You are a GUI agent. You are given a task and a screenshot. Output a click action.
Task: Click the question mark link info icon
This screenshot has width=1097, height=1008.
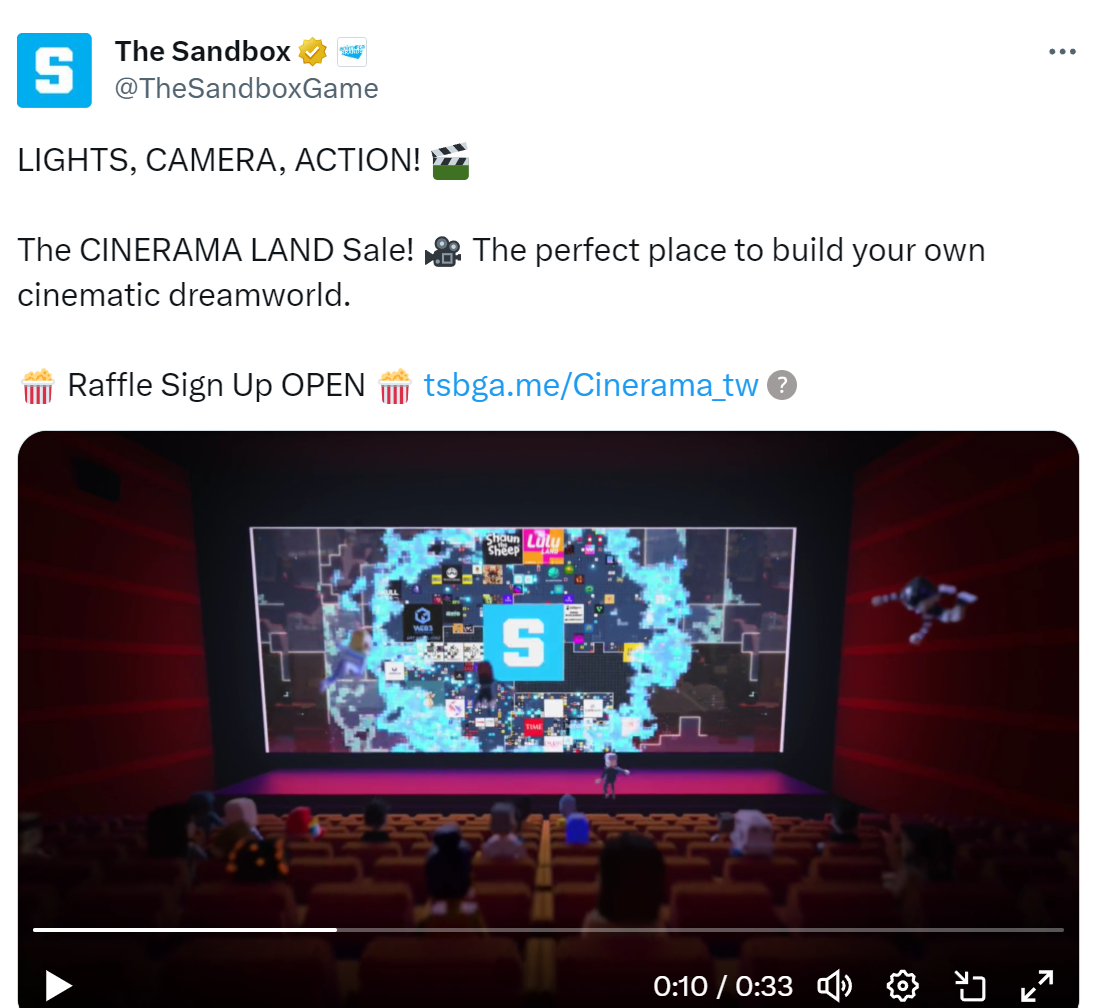782,385
